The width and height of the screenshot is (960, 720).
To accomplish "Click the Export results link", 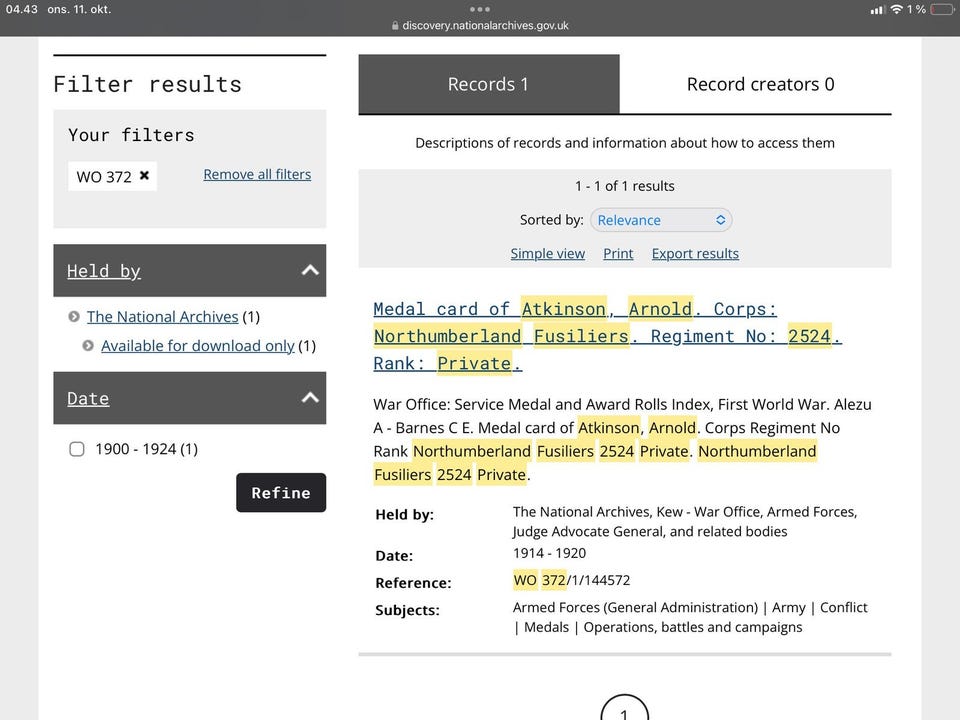I will click(x=695, y=254).
